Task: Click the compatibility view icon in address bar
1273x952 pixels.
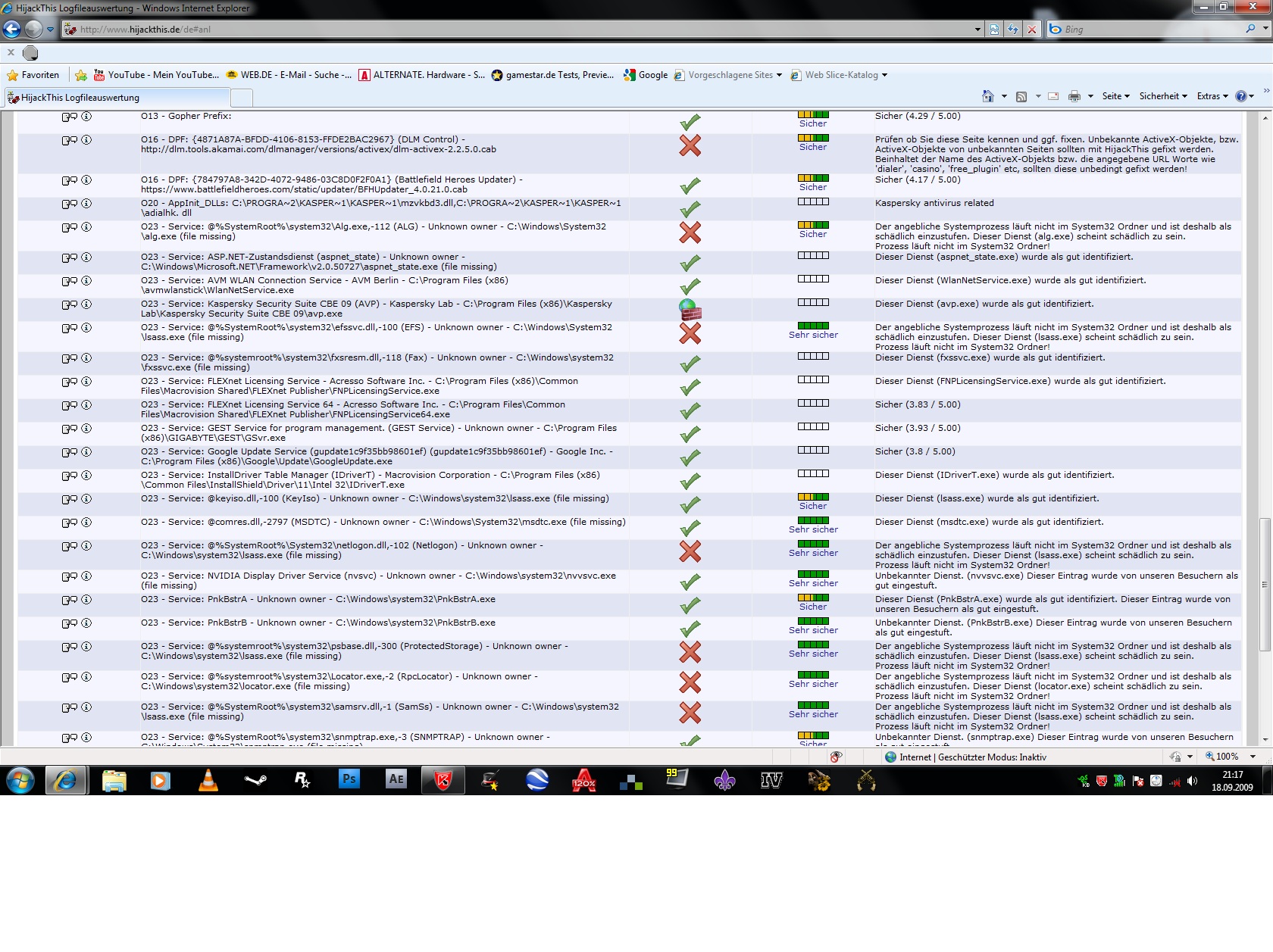Action: coord(994,30)
